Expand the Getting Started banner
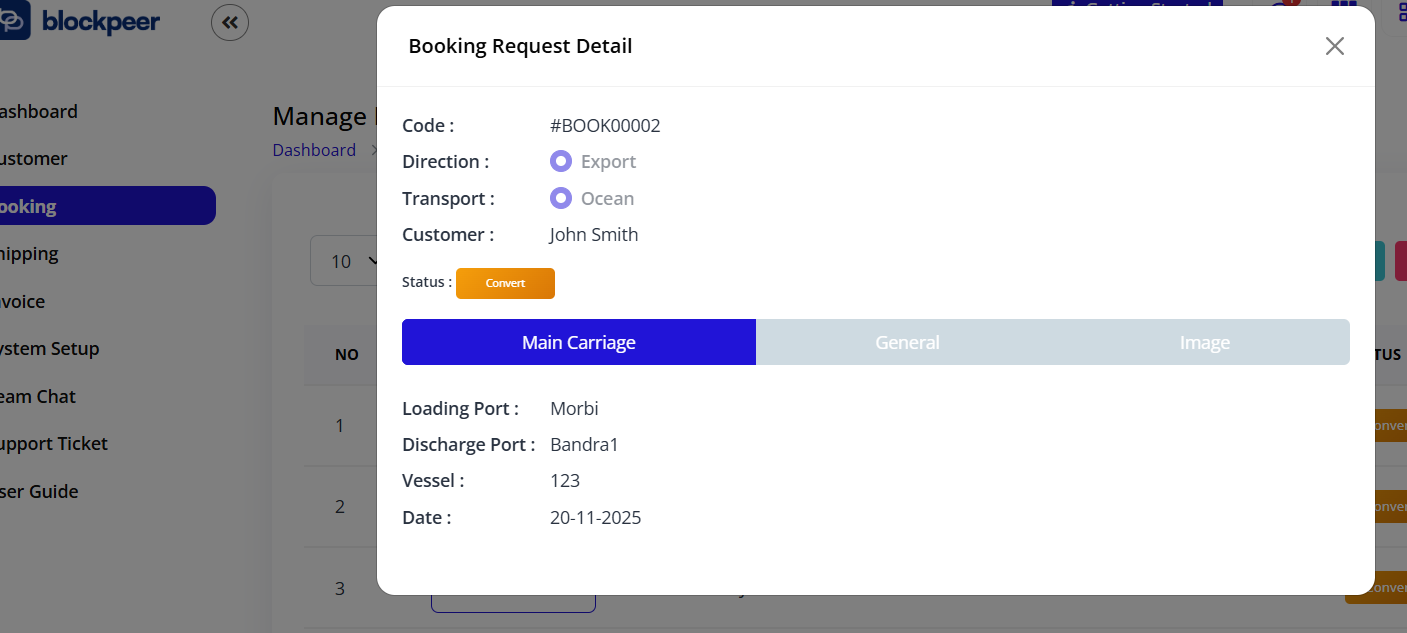The image size is (1407, 633). (x=1137, y=6)
